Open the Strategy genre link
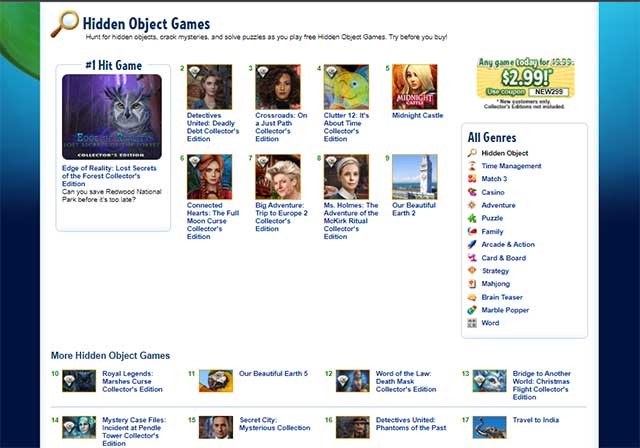This screenshot has width=640, height=448. tap(495, 271)
